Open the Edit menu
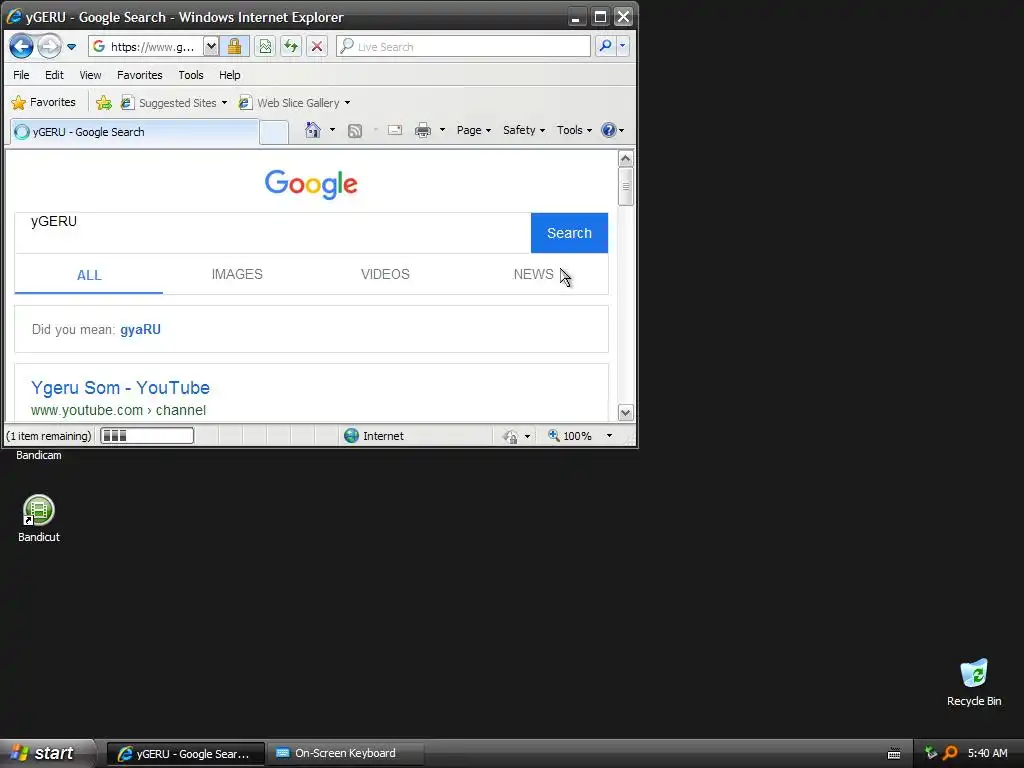Viewport: 1024px width, 768px height. 54,75
